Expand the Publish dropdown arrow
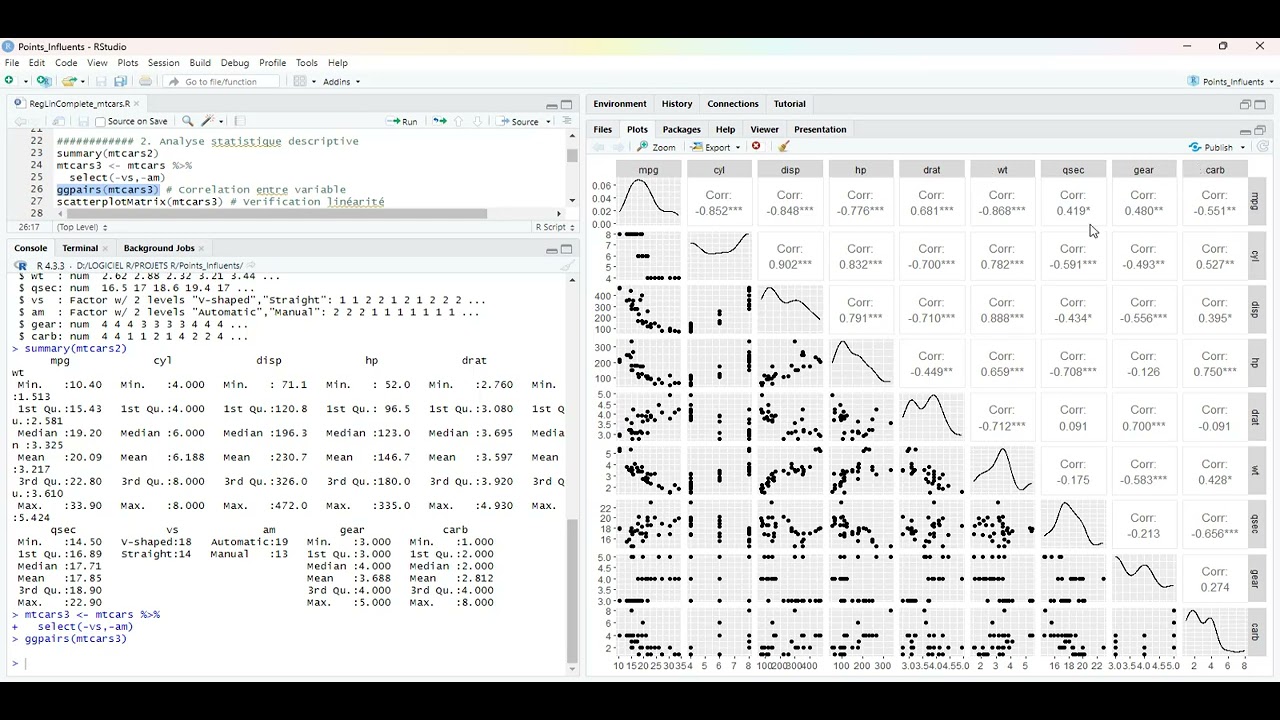The image size is (1280, 720). [1243, 147]
